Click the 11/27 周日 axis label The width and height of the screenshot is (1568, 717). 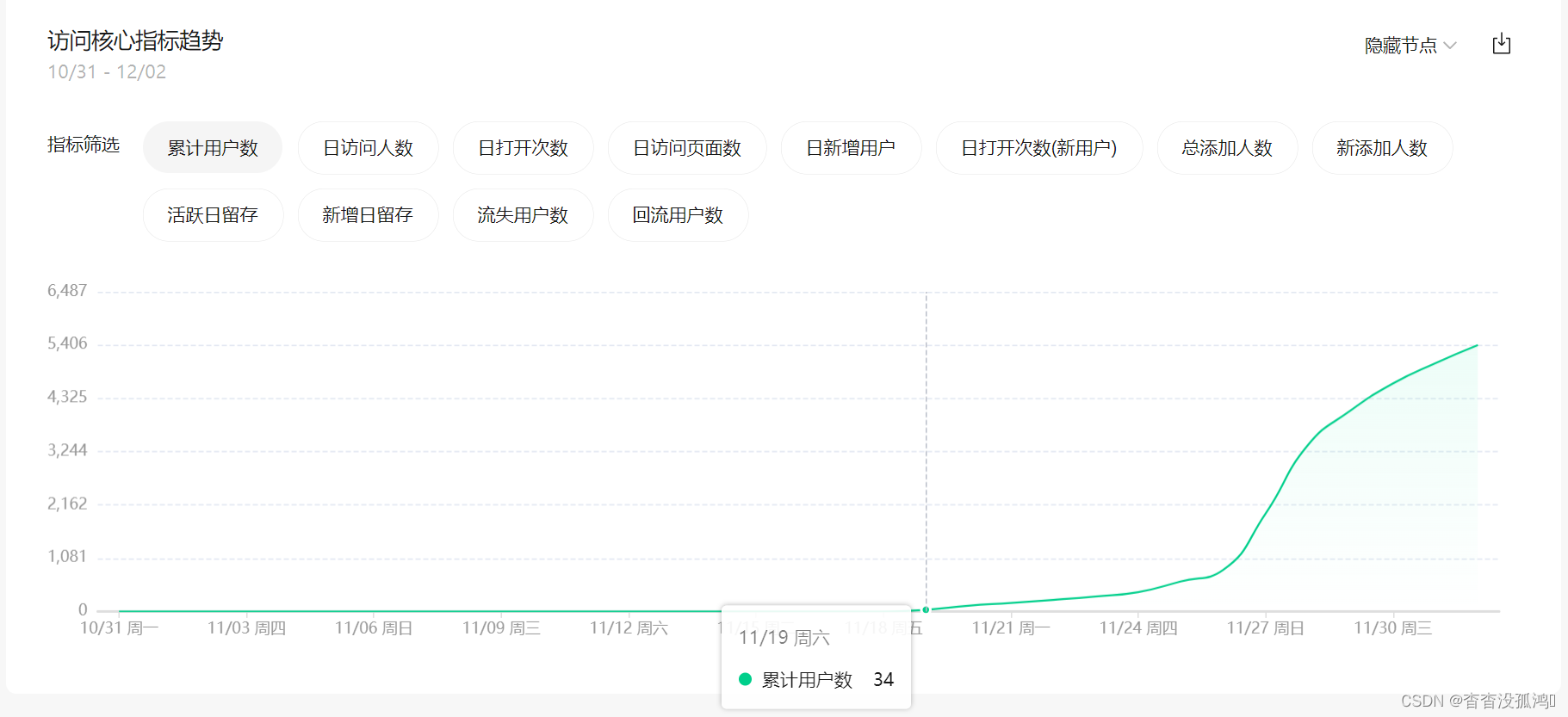click(x=1266, y=628)
